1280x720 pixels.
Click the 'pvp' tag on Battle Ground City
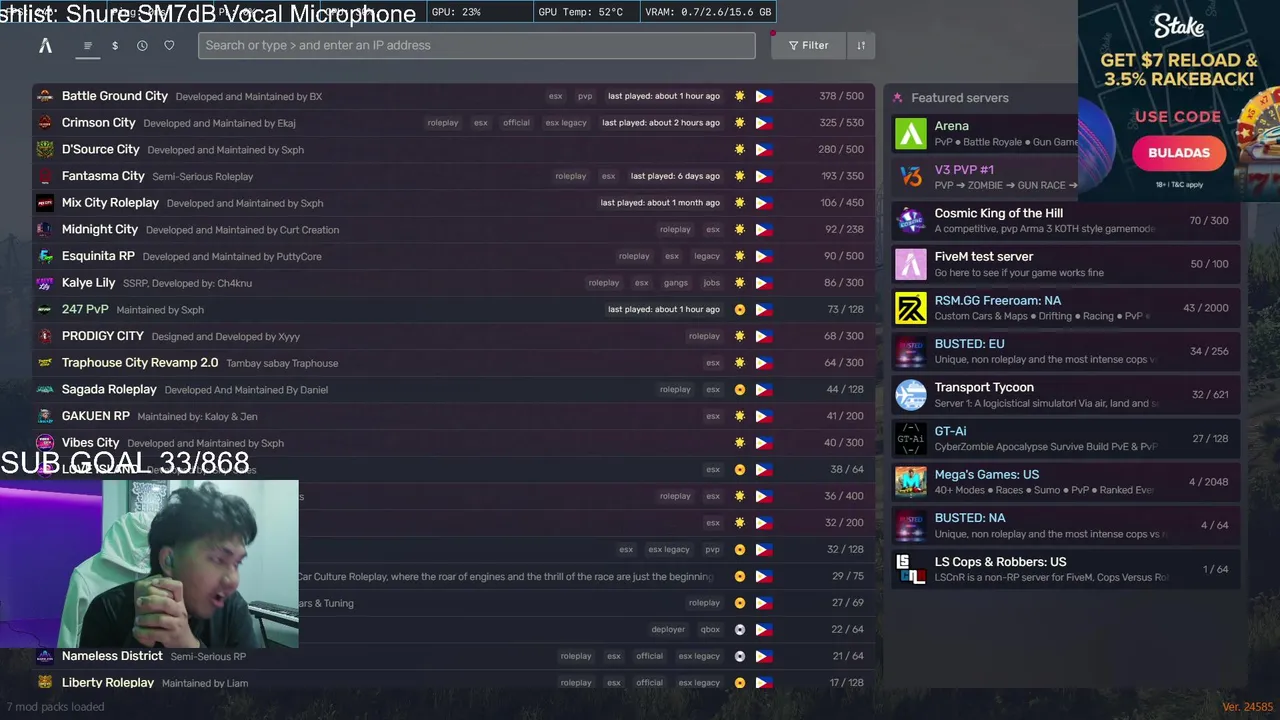click(x=585, y=96)
